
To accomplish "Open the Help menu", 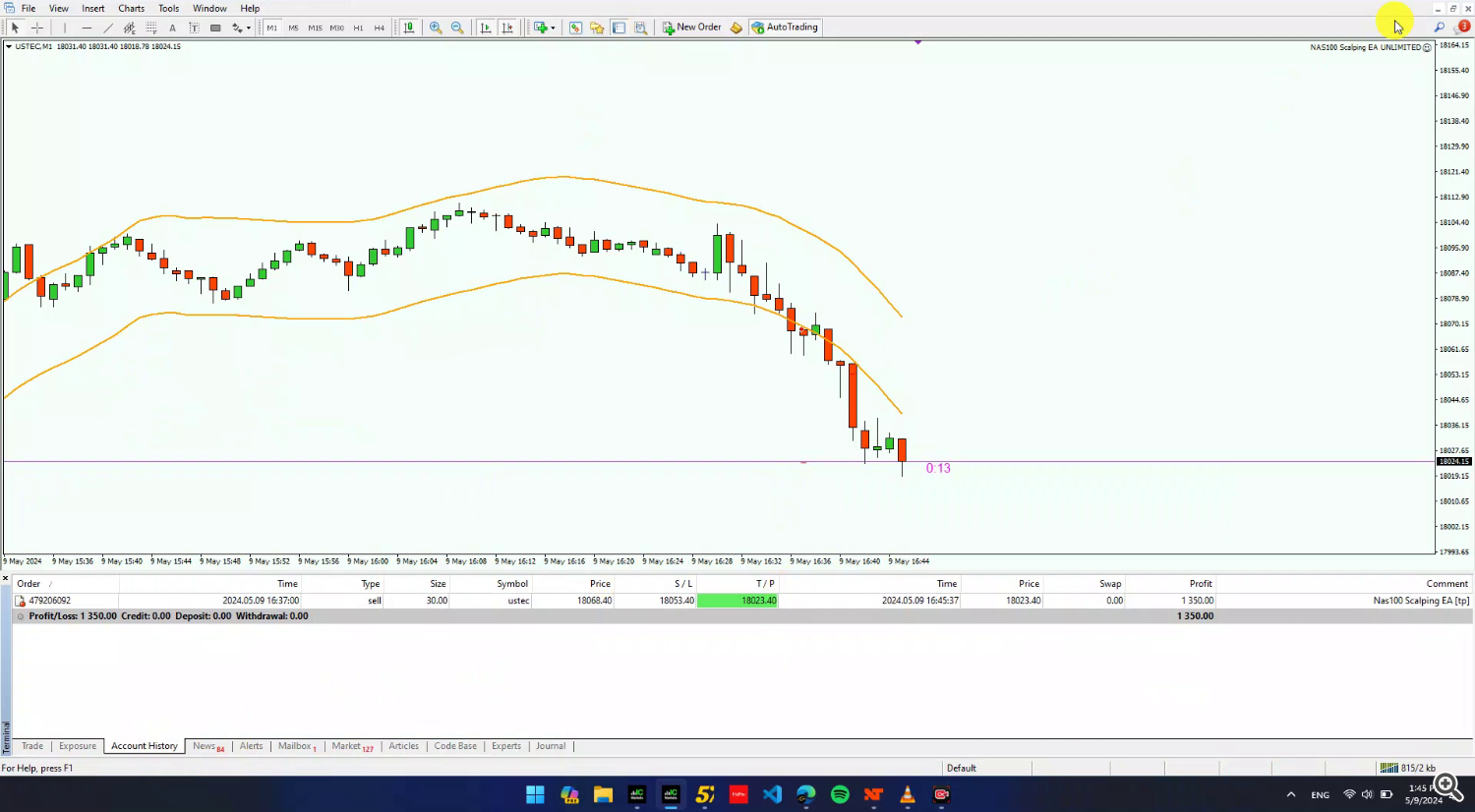I will click(x=250, y=8).
